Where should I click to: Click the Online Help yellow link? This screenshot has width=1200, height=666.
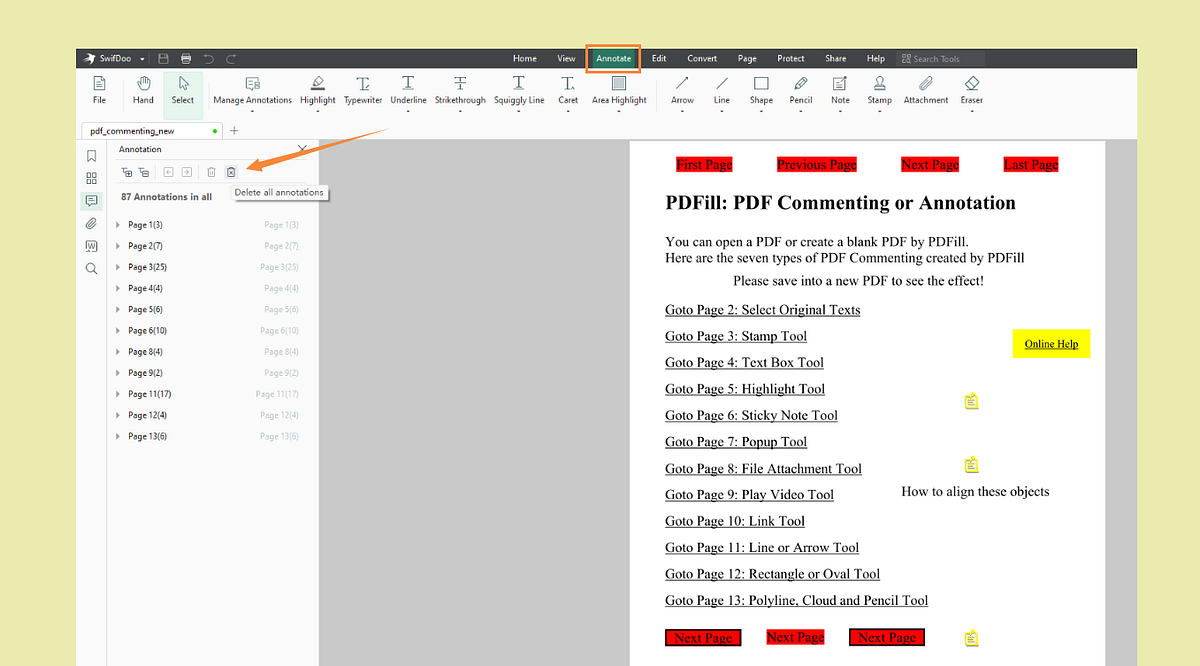tap(1051, 344)
